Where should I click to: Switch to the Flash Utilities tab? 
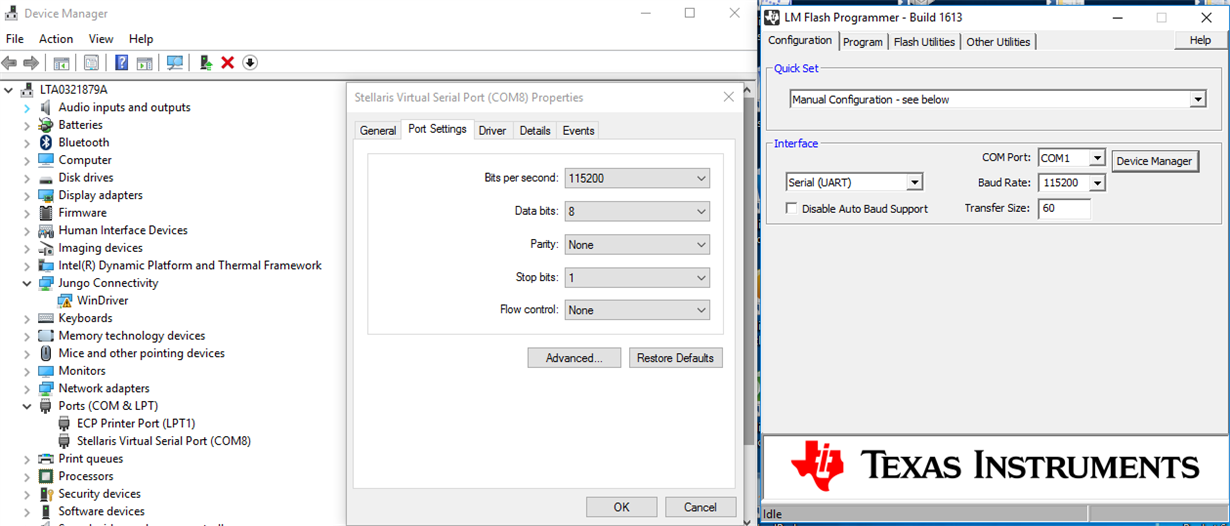pyautogui.click(x=924, y=42)
